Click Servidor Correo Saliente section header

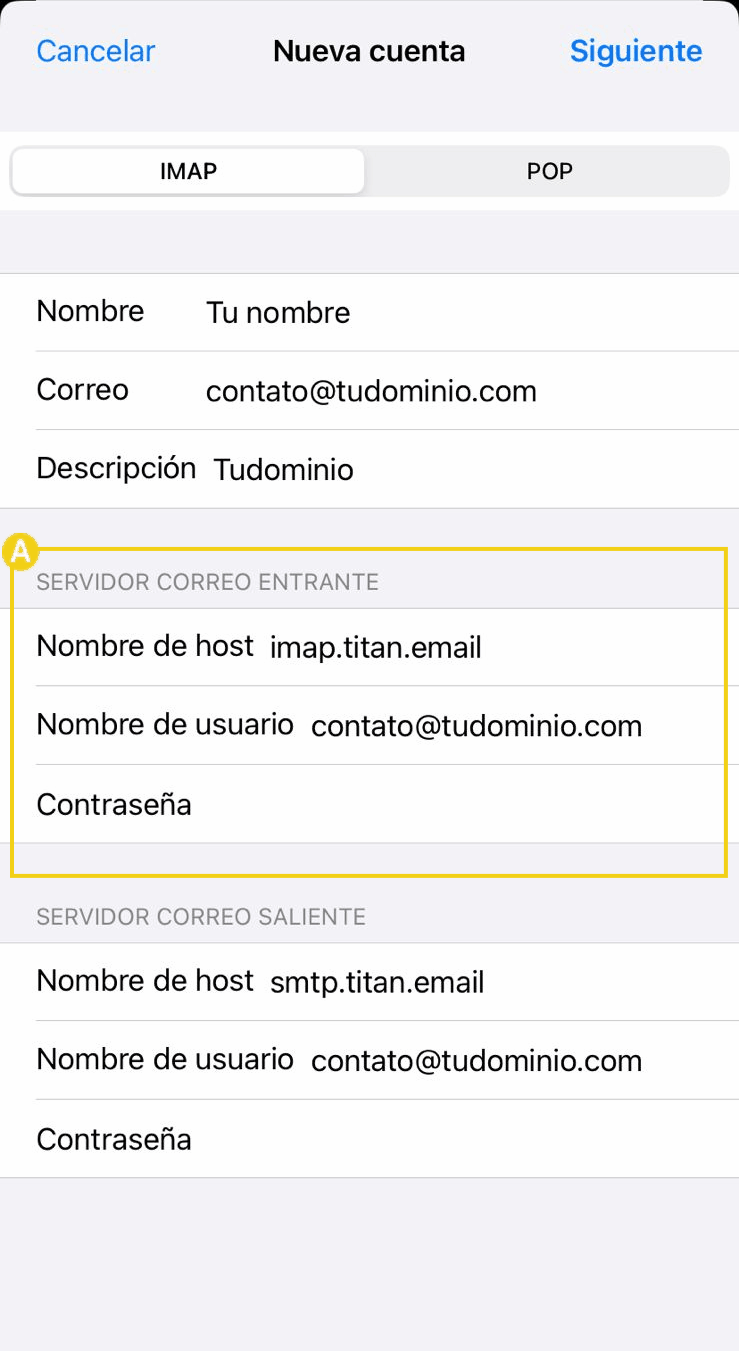[x=201, y=916]
